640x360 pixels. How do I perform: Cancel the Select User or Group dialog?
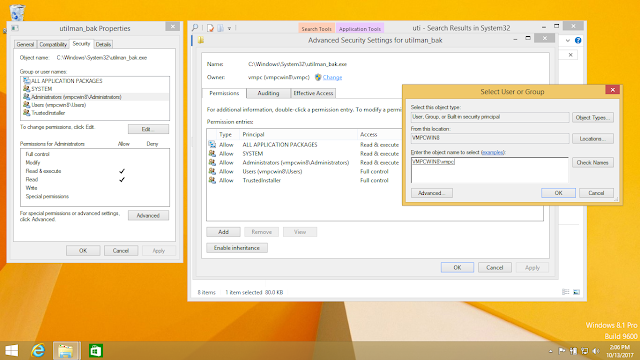click(x=596, y=193)
